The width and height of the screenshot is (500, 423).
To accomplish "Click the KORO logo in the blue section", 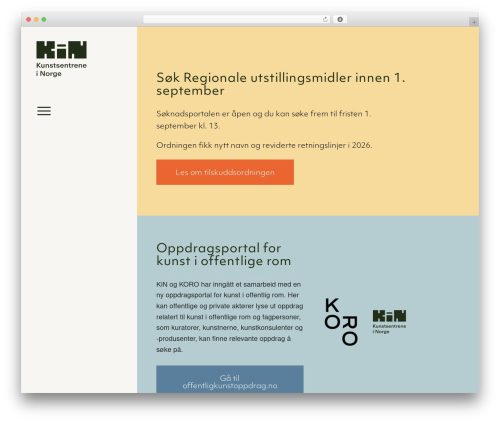I will [x=341, y=322].
